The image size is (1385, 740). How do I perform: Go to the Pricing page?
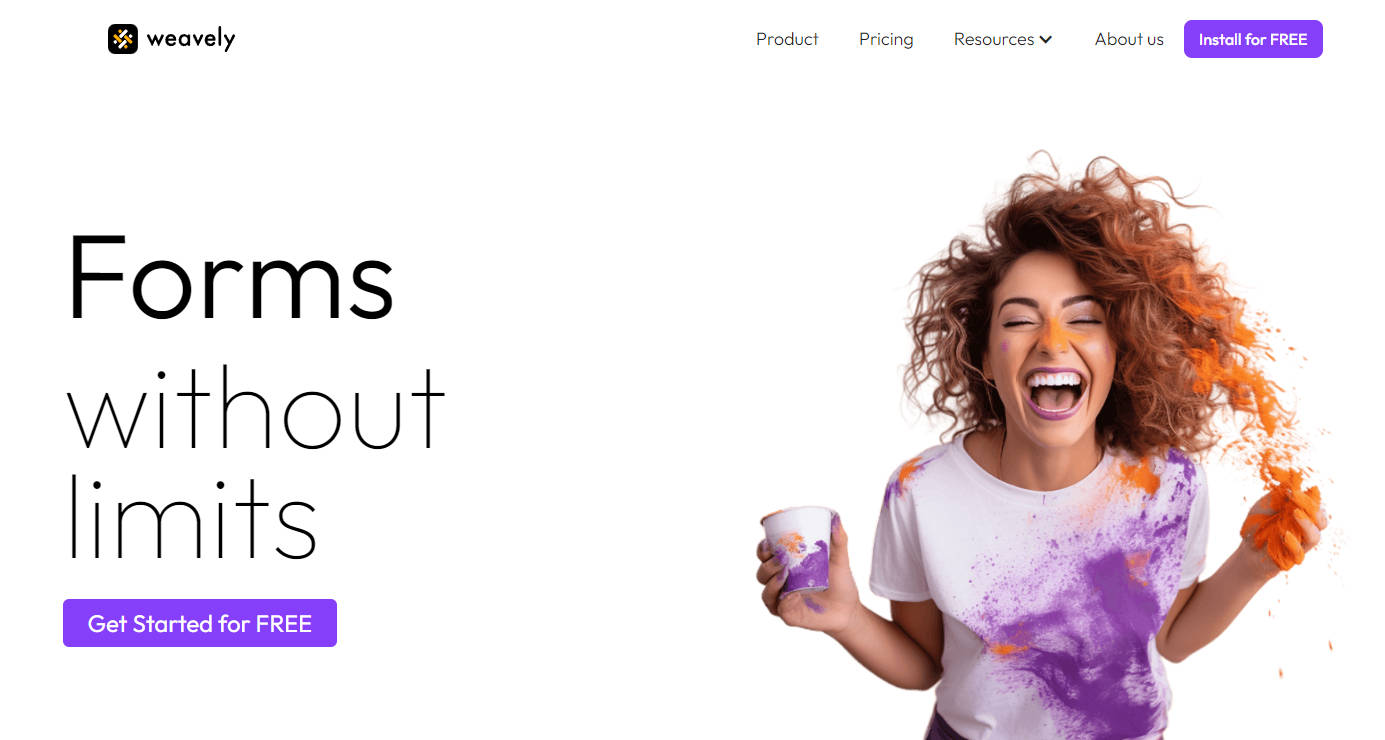tap(886, 39)
